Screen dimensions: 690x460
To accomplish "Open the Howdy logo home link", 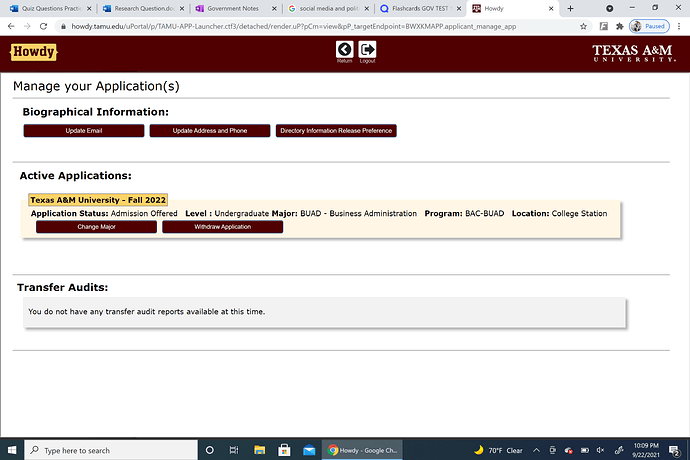I will (x=34, y=52).
